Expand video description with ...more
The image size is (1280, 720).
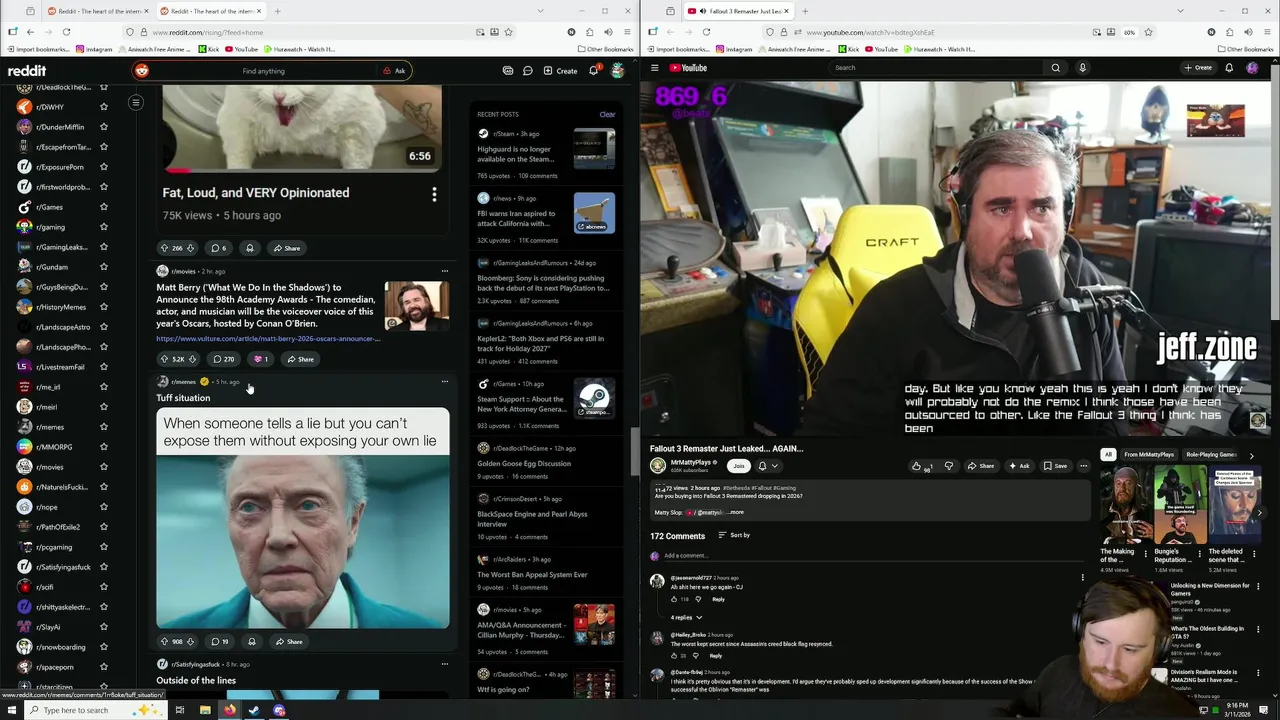click(x=735, y=512)
